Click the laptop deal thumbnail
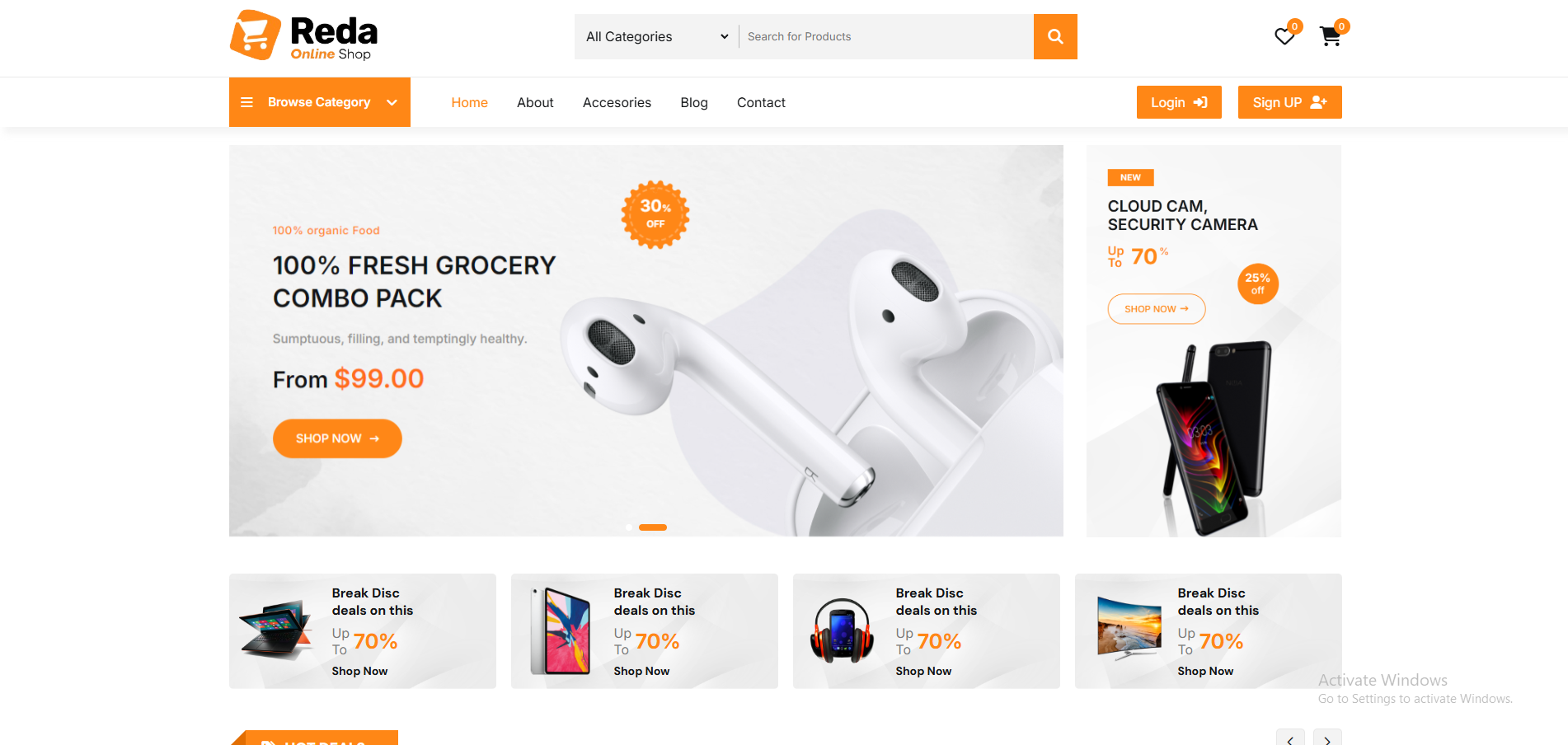The width and height of the screenshot is (1568, 745). pos(277,630)
